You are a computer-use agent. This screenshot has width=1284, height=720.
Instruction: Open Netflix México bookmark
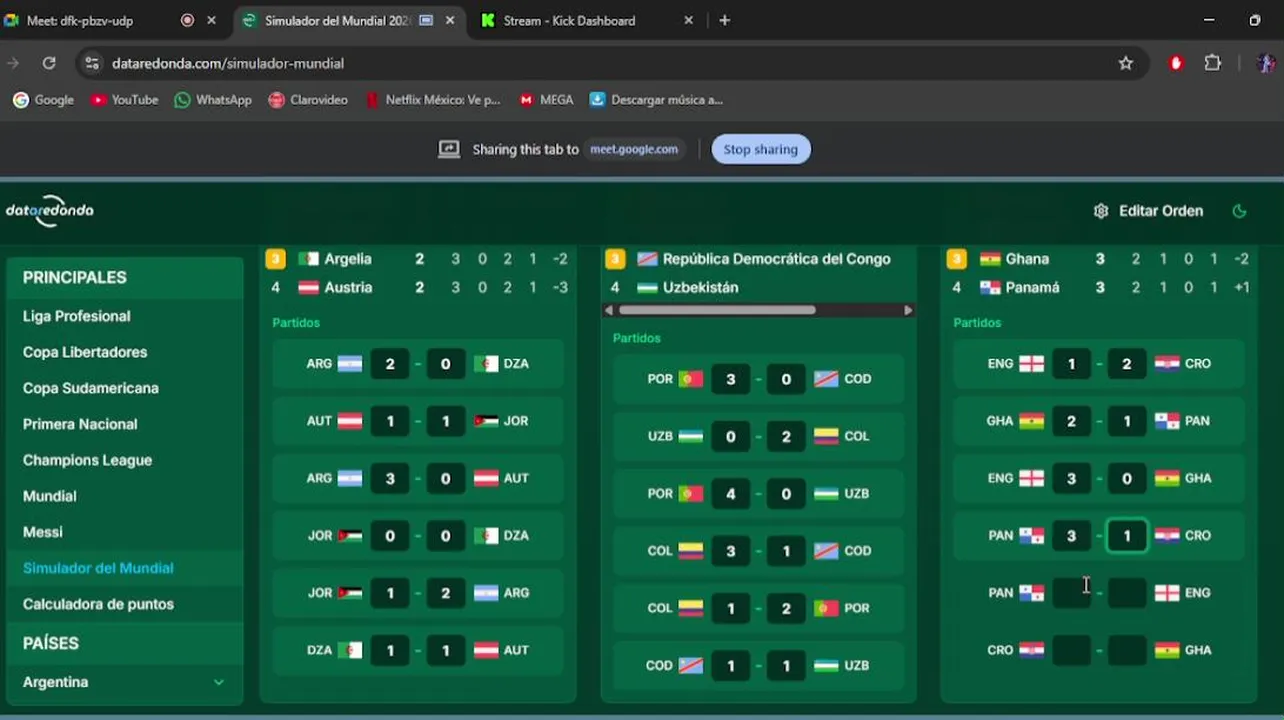coord(432,100)
